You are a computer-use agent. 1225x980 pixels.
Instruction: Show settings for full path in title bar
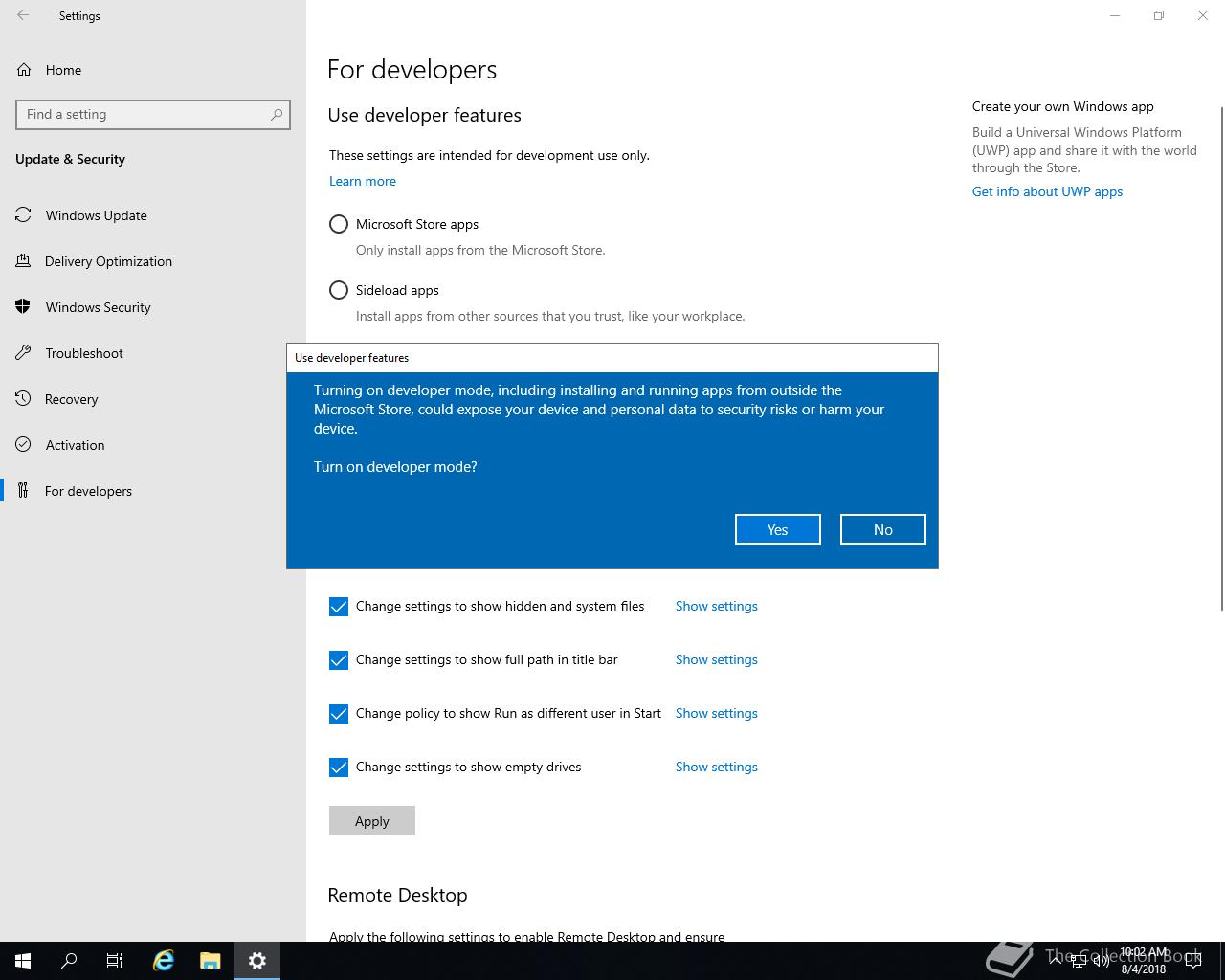click(x=717, y=659)
